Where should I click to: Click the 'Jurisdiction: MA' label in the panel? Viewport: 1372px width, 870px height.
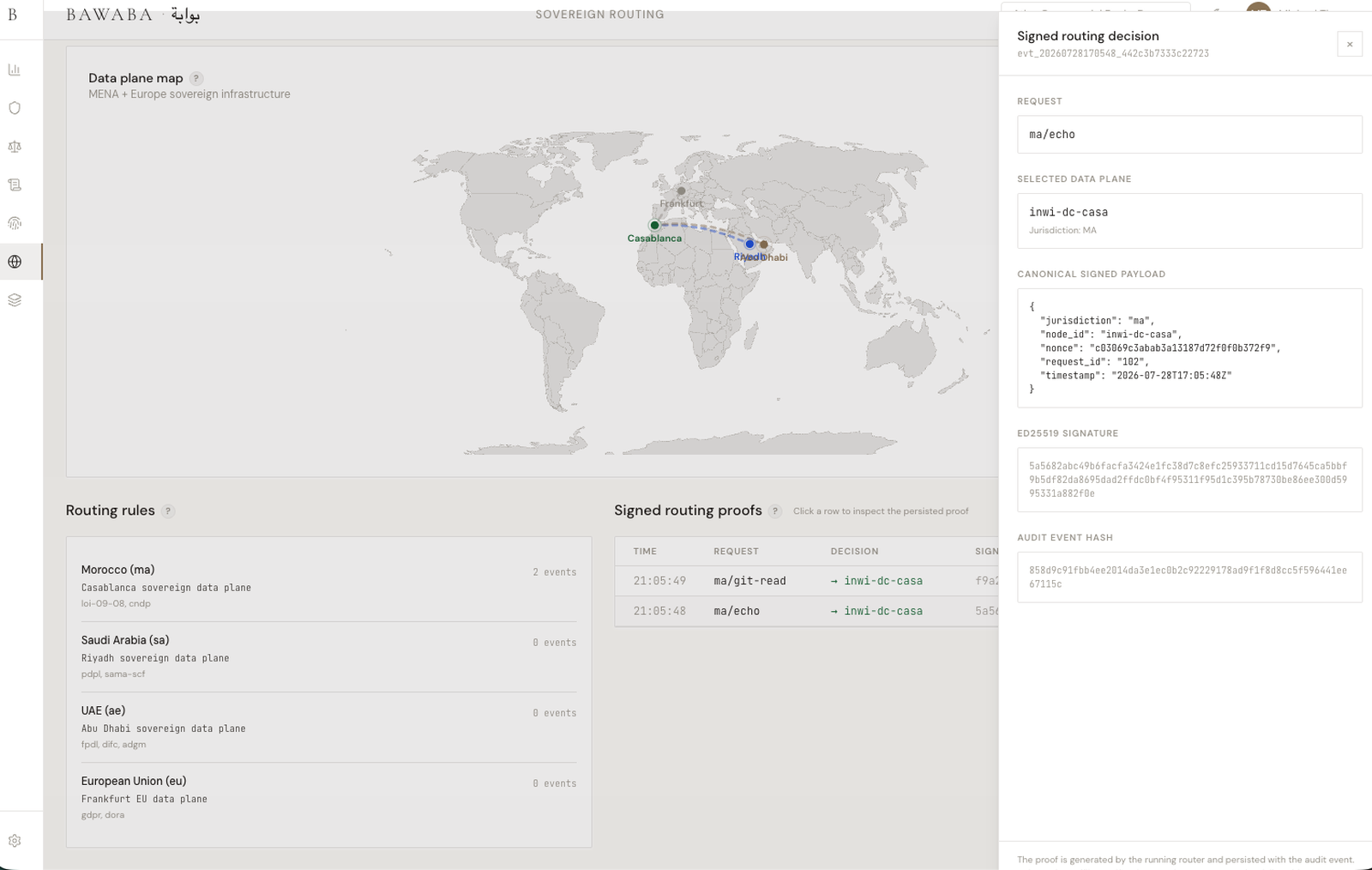tap(1062, 230)
